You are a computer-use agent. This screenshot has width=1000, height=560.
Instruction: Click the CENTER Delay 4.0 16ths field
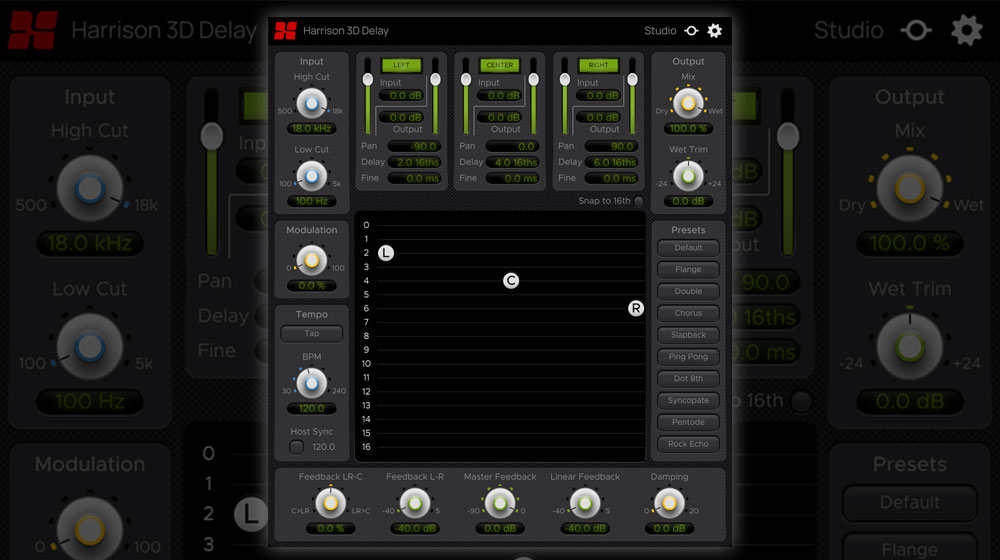tap(512, 162)
